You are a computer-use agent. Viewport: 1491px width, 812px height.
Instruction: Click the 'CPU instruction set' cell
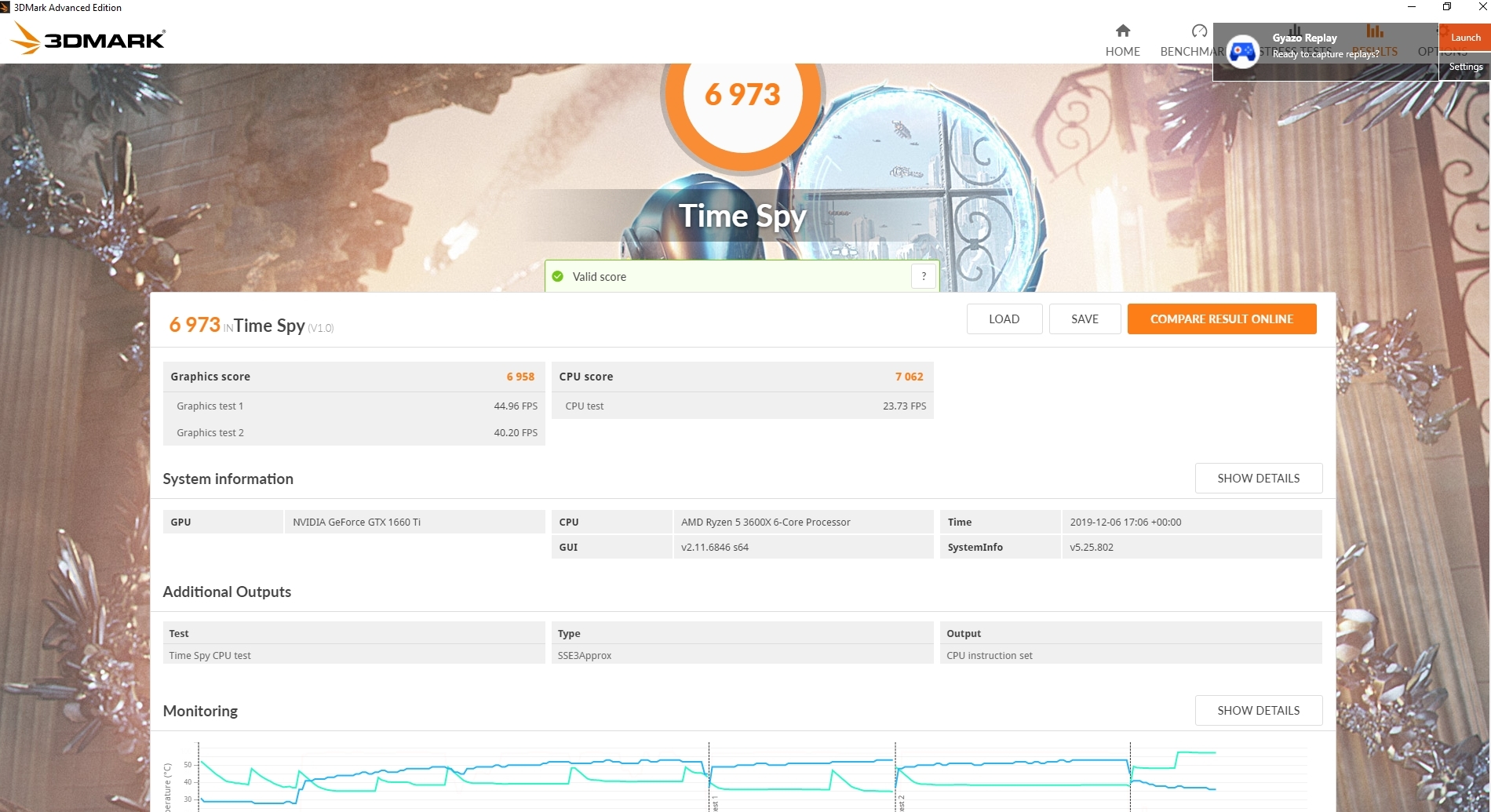[x=1131, y=655]
